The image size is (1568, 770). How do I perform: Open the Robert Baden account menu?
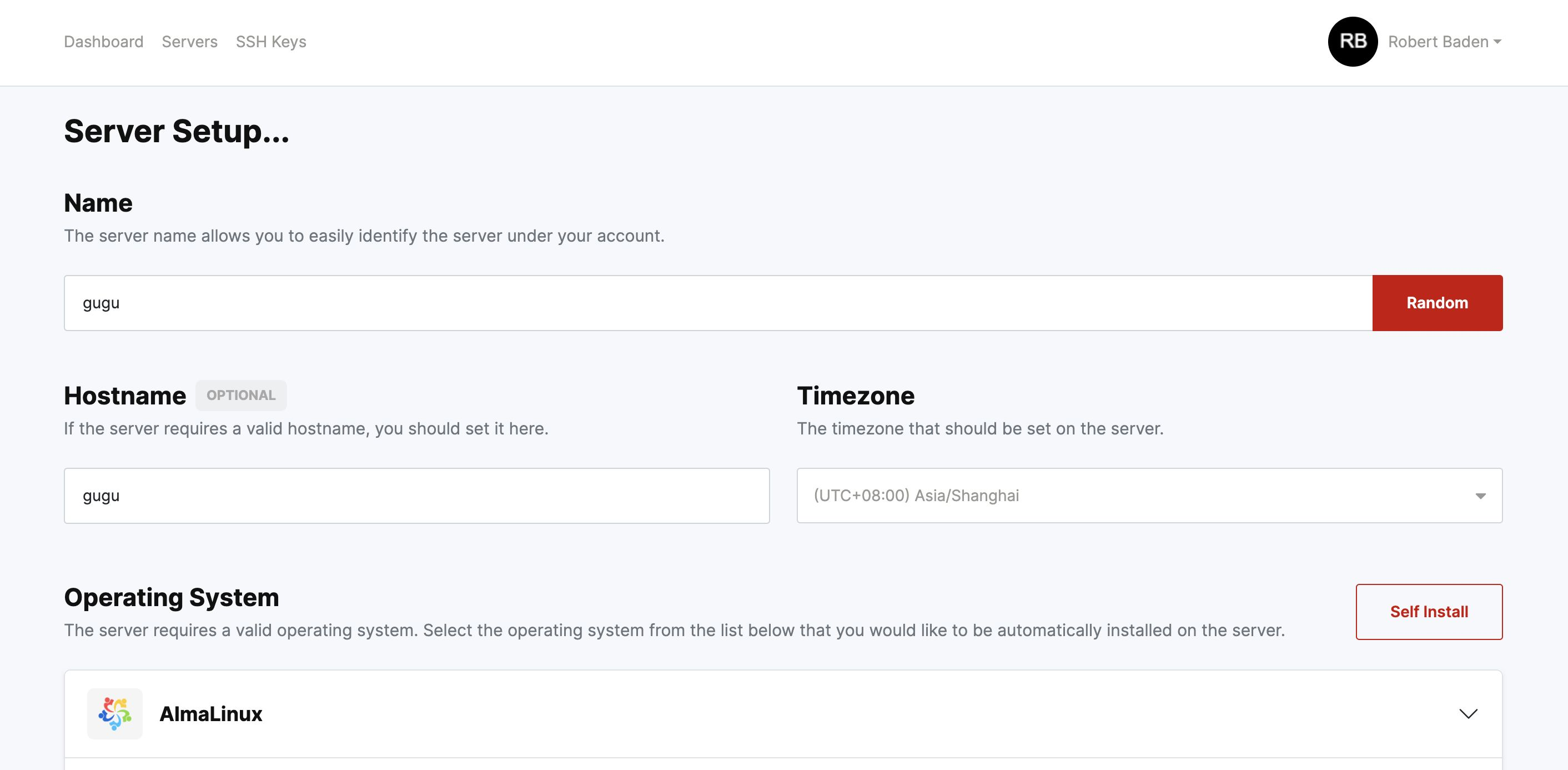1444,42
